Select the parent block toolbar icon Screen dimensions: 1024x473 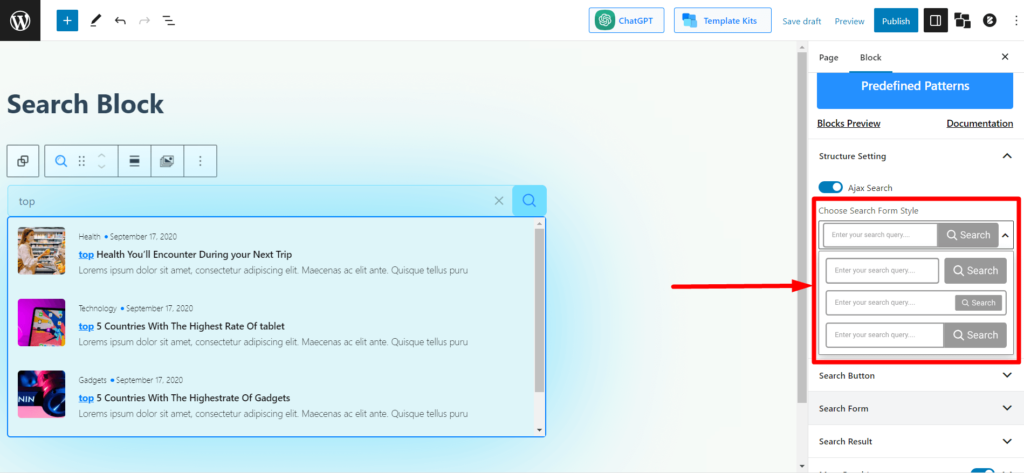click(23, 161)
